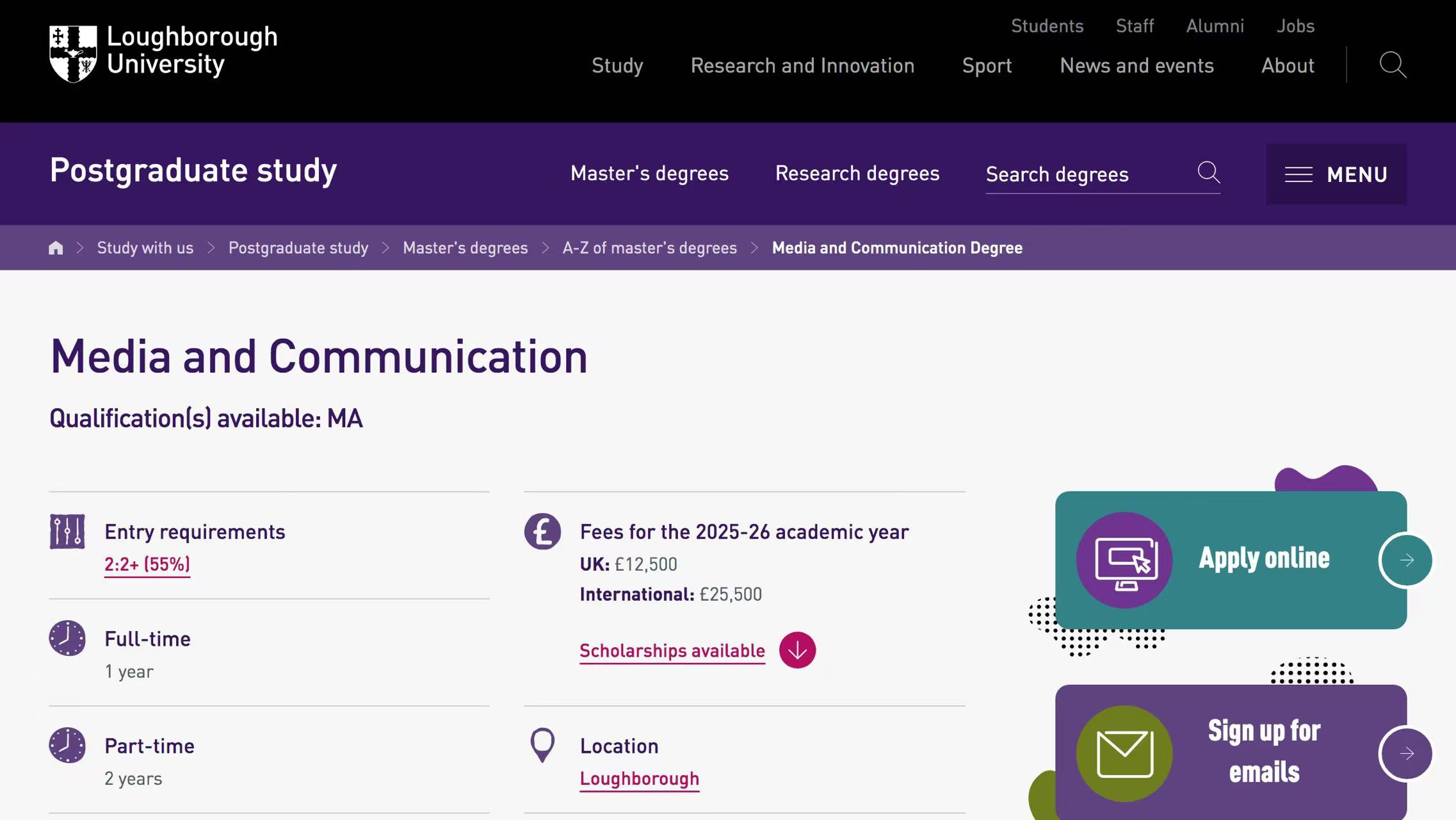This screenshot has width=1456, height=820.
Task: Go home via the breadcrumb house icon
Action: pyautogui.click(x=56, y=248)
